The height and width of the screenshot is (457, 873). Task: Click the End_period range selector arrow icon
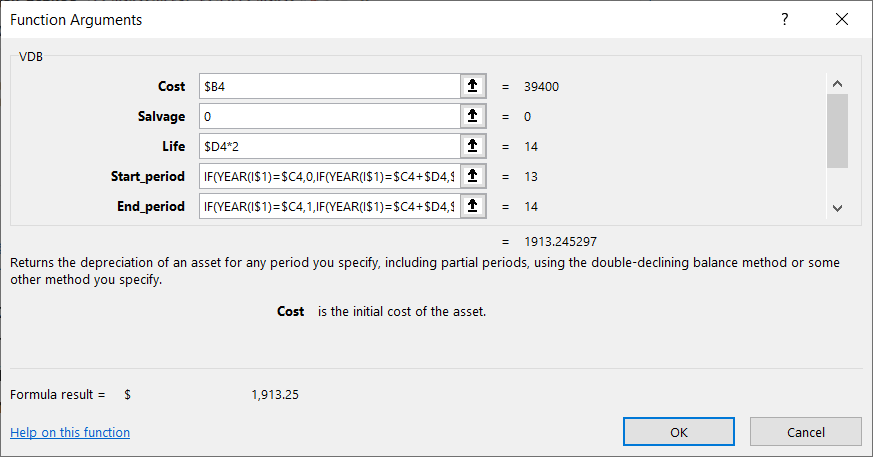473,207
